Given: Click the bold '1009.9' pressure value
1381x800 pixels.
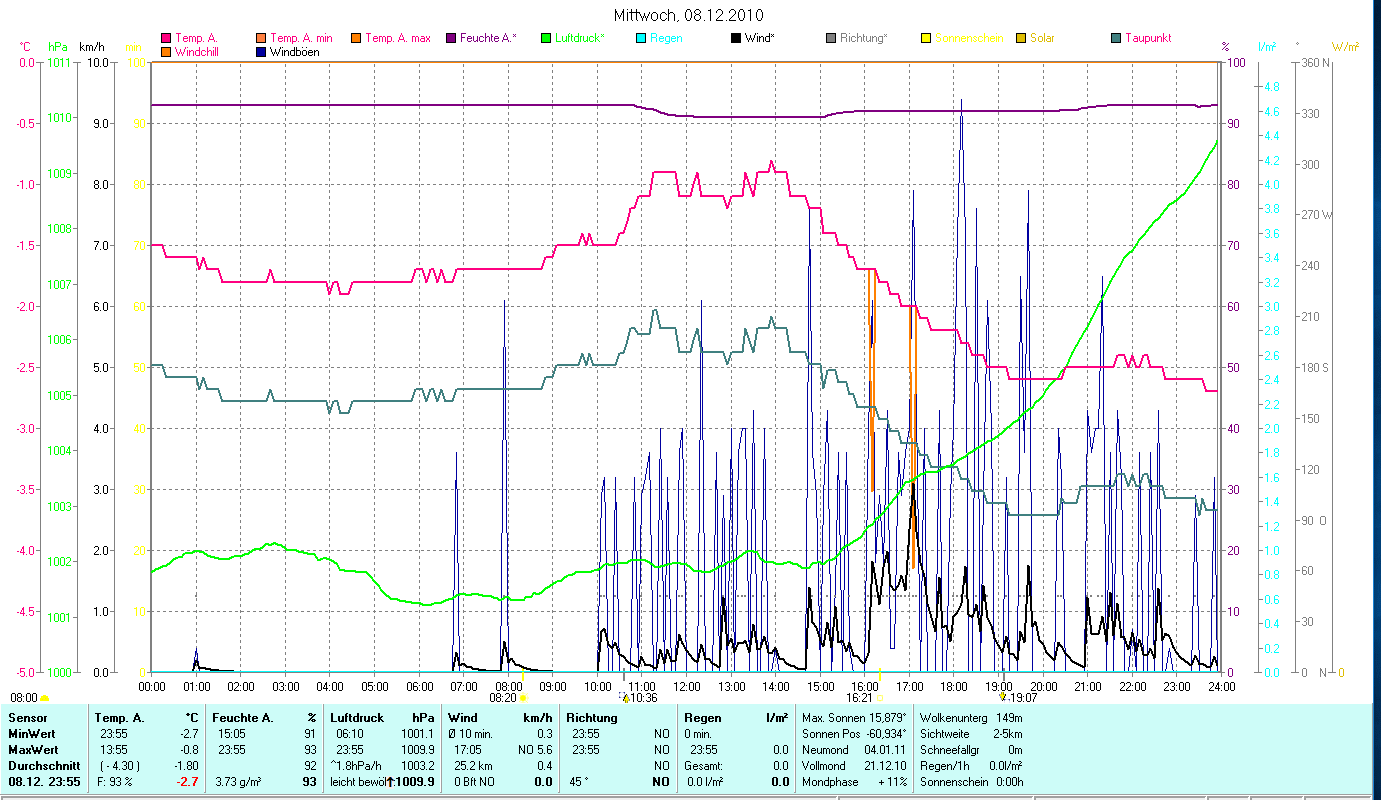Looking at the screenshot, I should coord(415,782).
